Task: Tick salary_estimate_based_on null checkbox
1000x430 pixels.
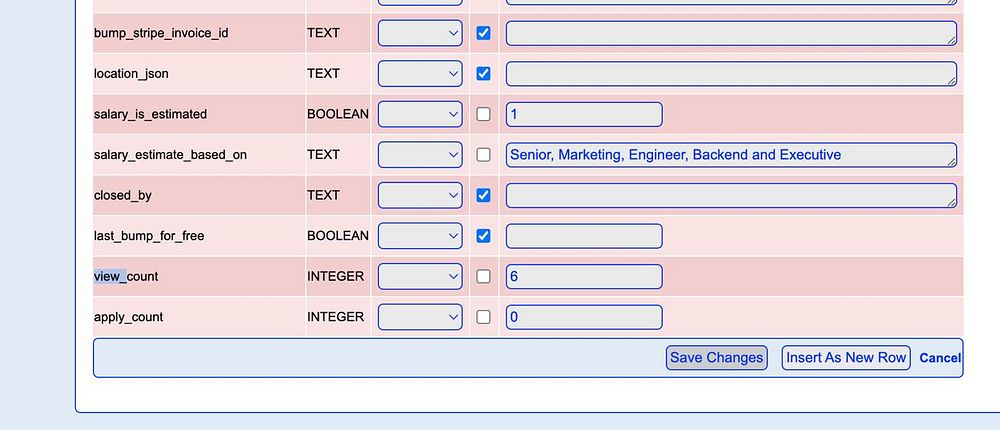Action: coord(484,155)
